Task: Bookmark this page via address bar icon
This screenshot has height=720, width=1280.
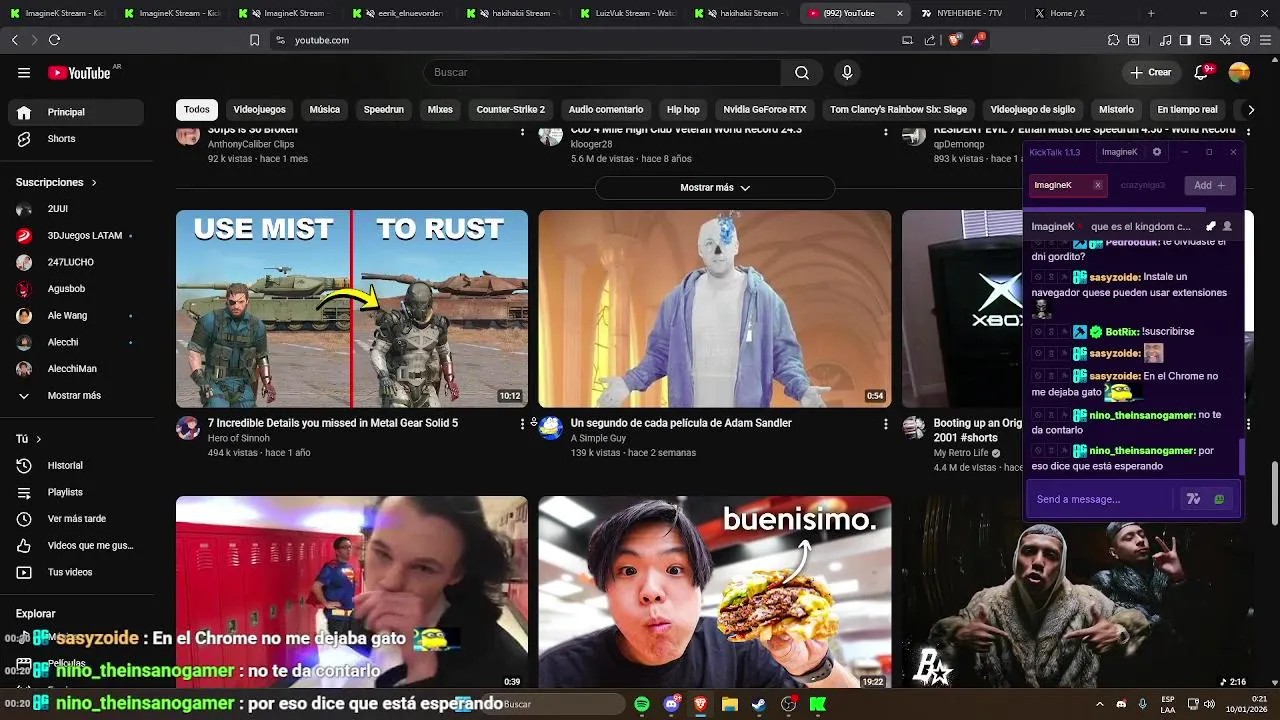Action: pos(254,40)
